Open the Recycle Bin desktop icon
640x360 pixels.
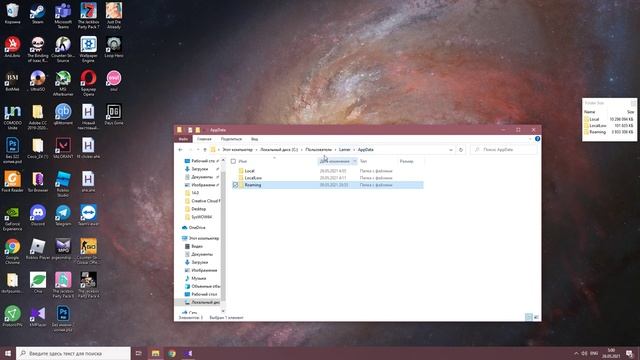pos(13,13)
